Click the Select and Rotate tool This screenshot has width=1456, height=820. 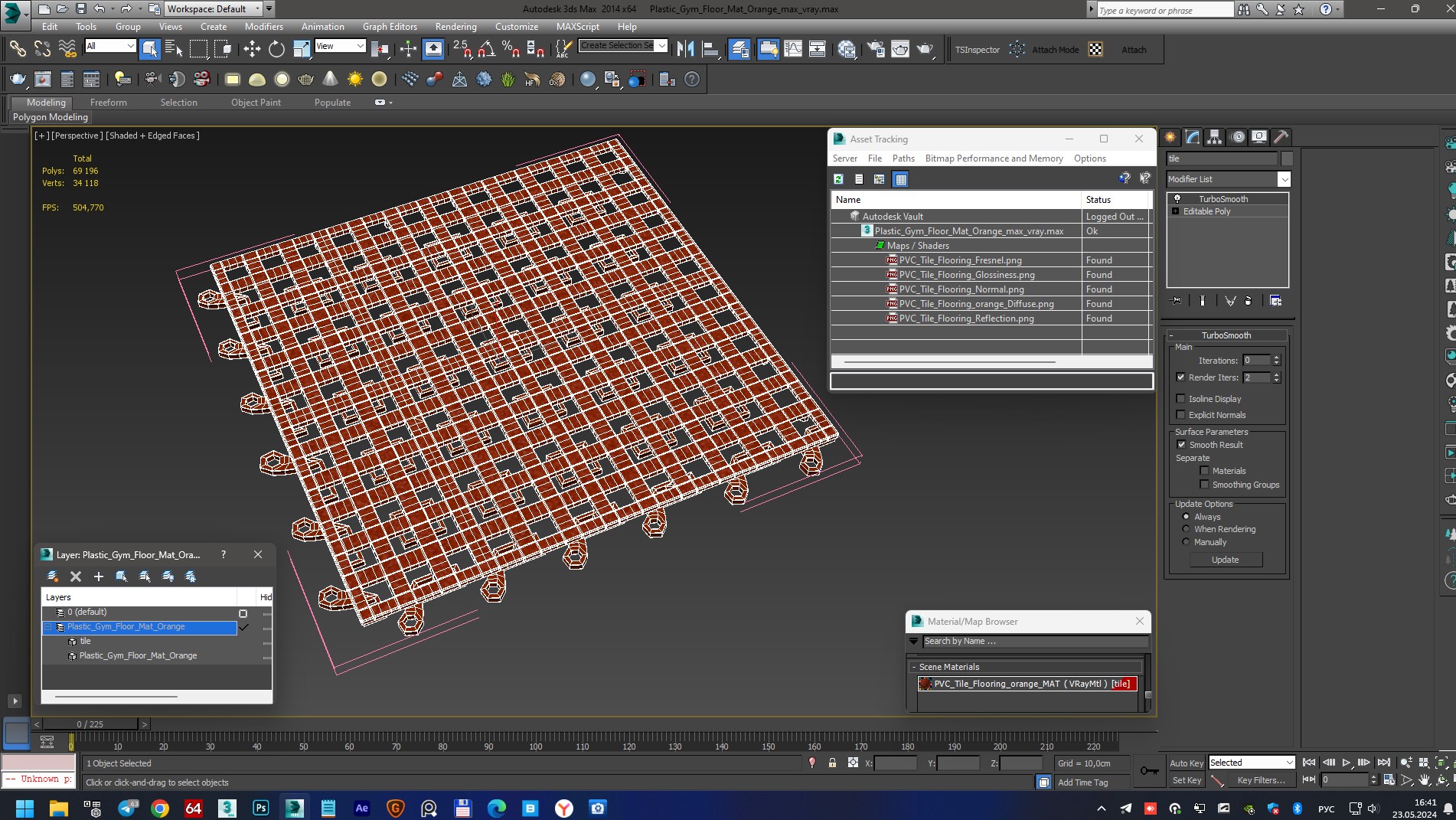pos(276,50)
